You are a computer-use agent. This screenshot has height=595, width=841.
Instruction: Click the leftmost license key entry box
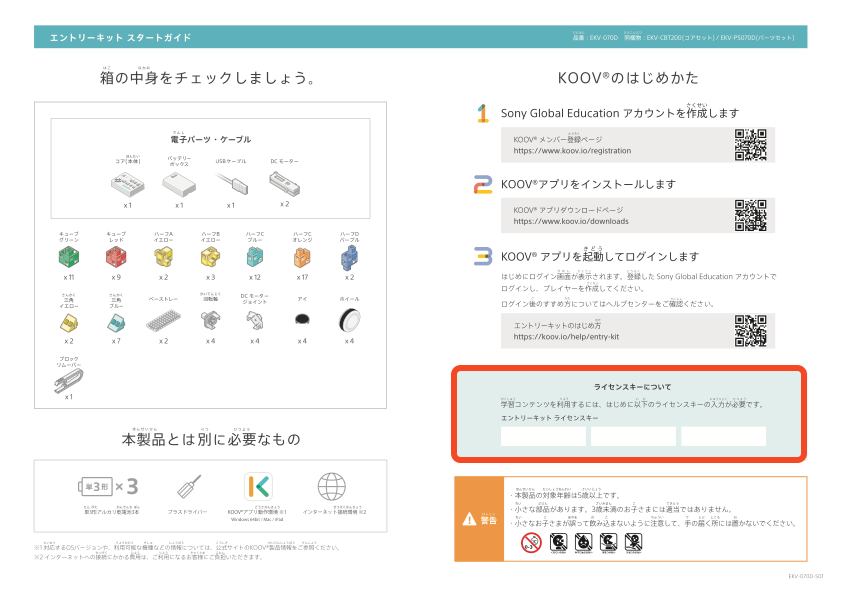coord(543,436)
